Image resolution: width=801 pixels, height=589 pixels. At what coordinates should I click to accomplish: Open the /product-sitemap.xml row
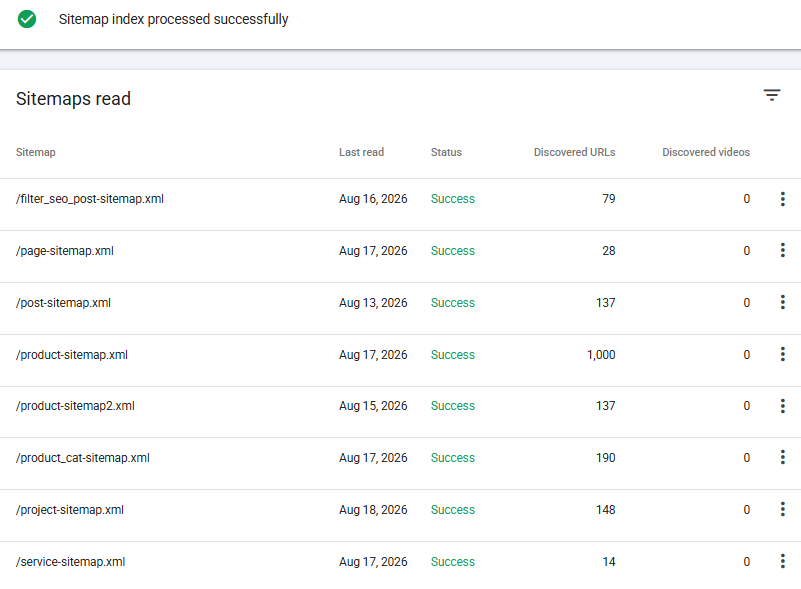(400, 355)
